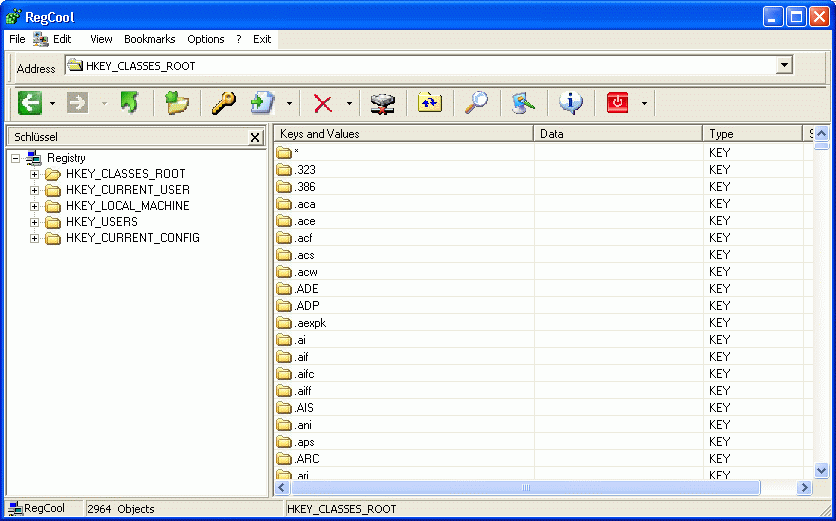Open the ? help menu
The width and height of the screenshot is (836, 521).
pyautogui.click(x=239, y=39)
